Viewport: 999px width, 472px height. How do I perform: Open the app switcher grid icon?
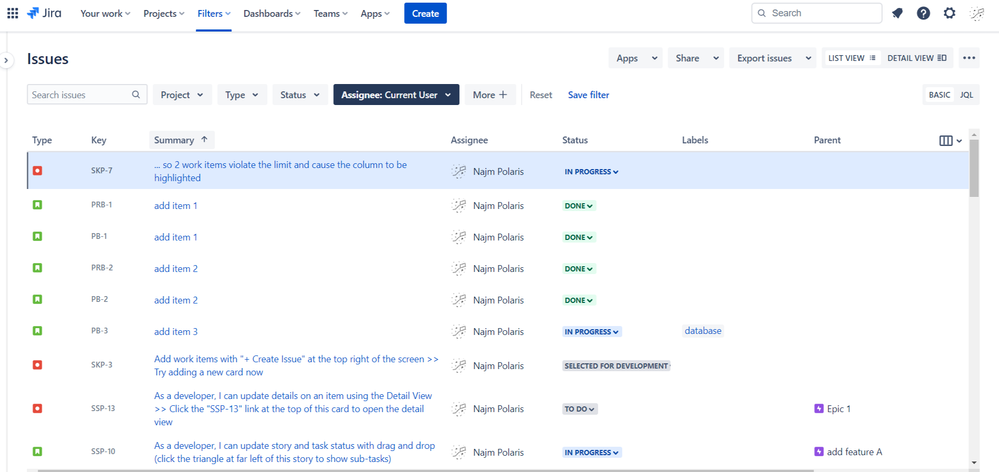(x=13, y=13)
